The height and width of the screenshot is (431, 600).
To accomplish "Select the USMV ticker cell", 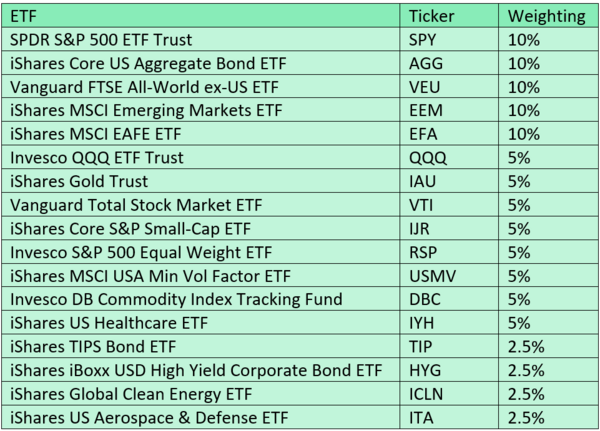I will (449, 276).
